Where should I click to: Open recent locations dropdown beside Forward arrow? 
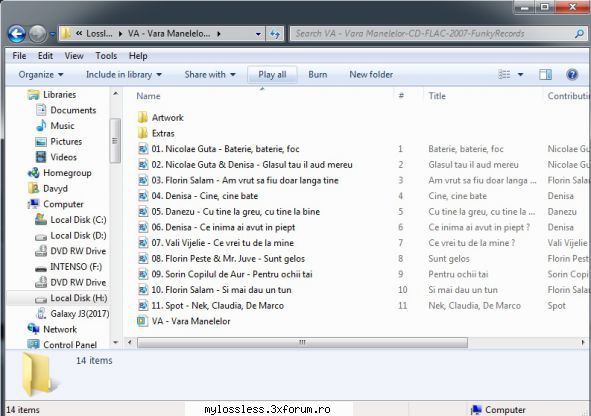(x=52, y=34)
